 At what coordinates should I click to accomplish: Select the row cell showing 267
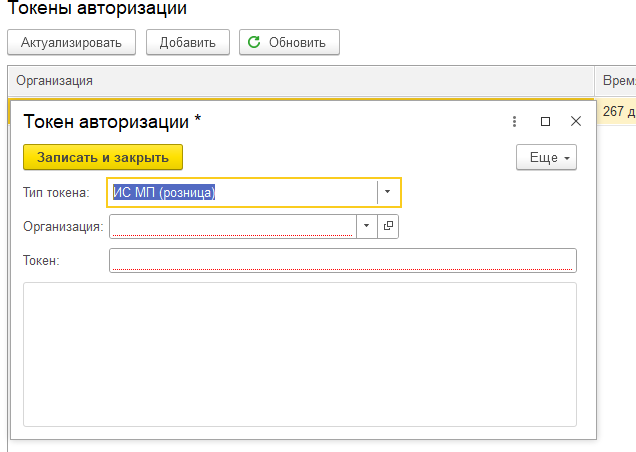[x=616, y=111]
